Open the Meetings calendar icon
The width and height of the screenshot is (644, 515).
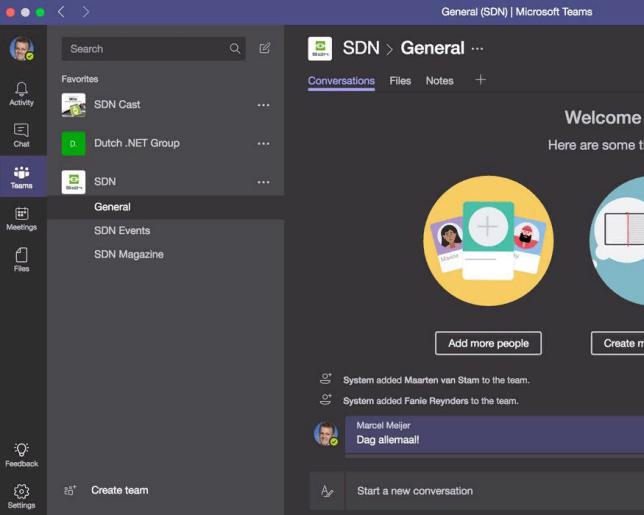pos(21,214)
